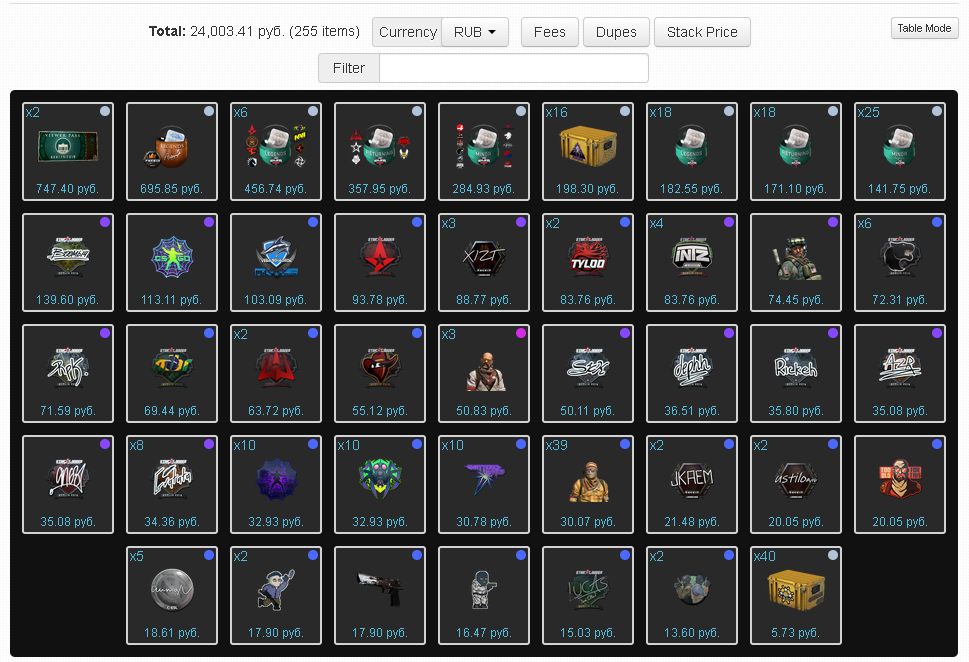This screenshot has height=662, width=969.
Task: Click the Filter text input field
Action: pyautogui.click(x=514, y=68)
